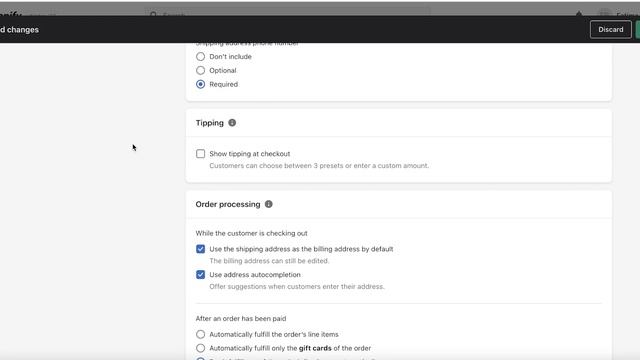Select Automatically fulfill the order's line items

pyautogui.click(x=200, y=334)
